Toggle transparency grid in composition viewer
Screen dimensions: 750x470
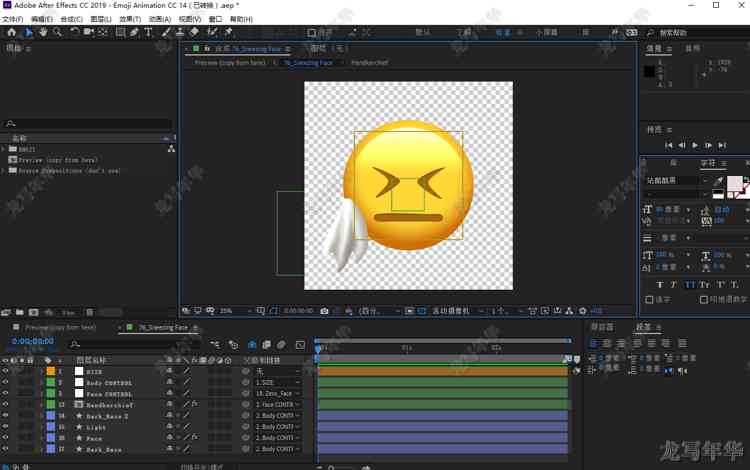(x=421, y=311)
